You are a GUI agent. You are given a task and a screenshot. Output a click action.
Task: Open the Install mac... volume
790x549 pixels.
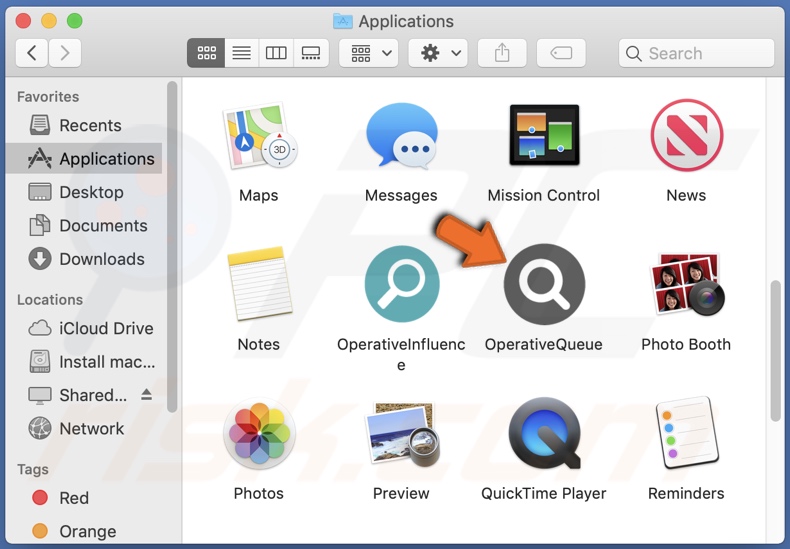pos(84,362)
